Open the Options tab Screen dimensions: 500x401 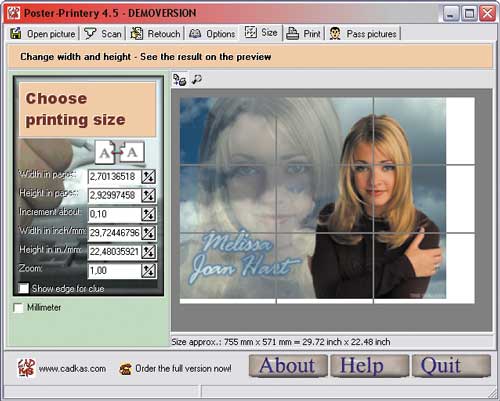[x=212, y=34]
